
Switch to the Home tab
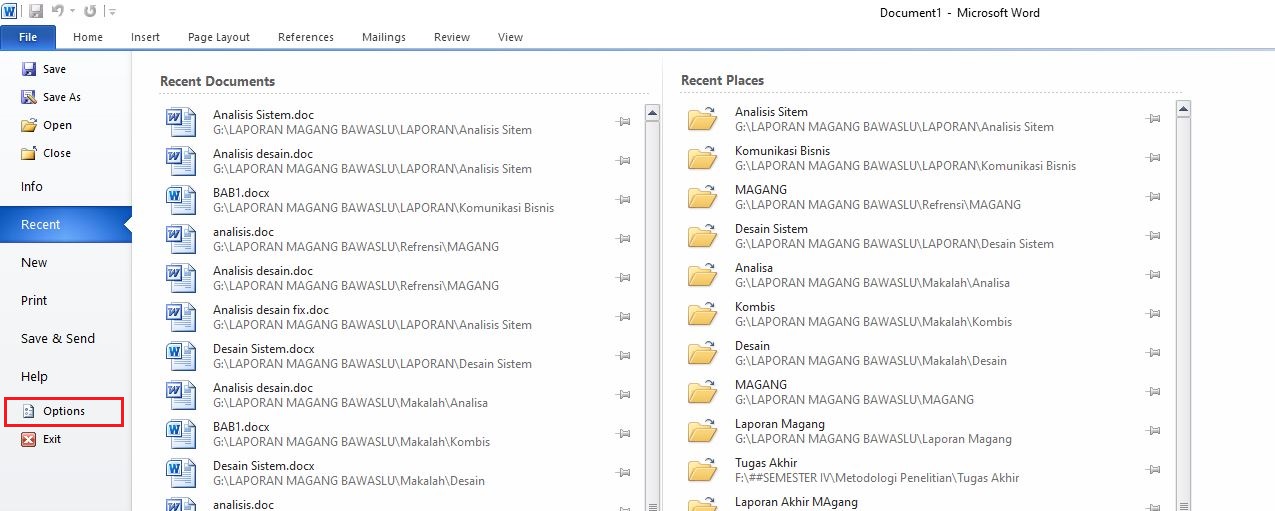point(88,37)
